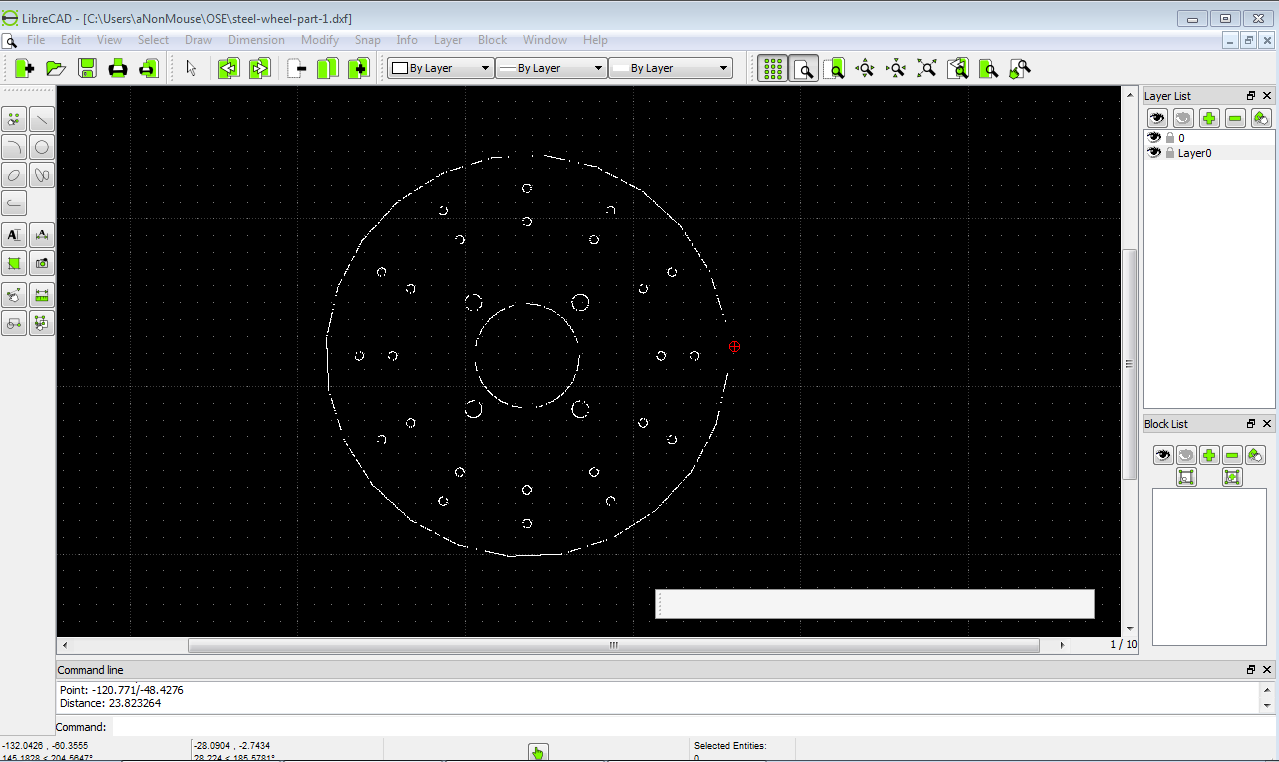Open the Create Block tool
This screenshot has width=1279, height=762.
click(x=14, y=322)
